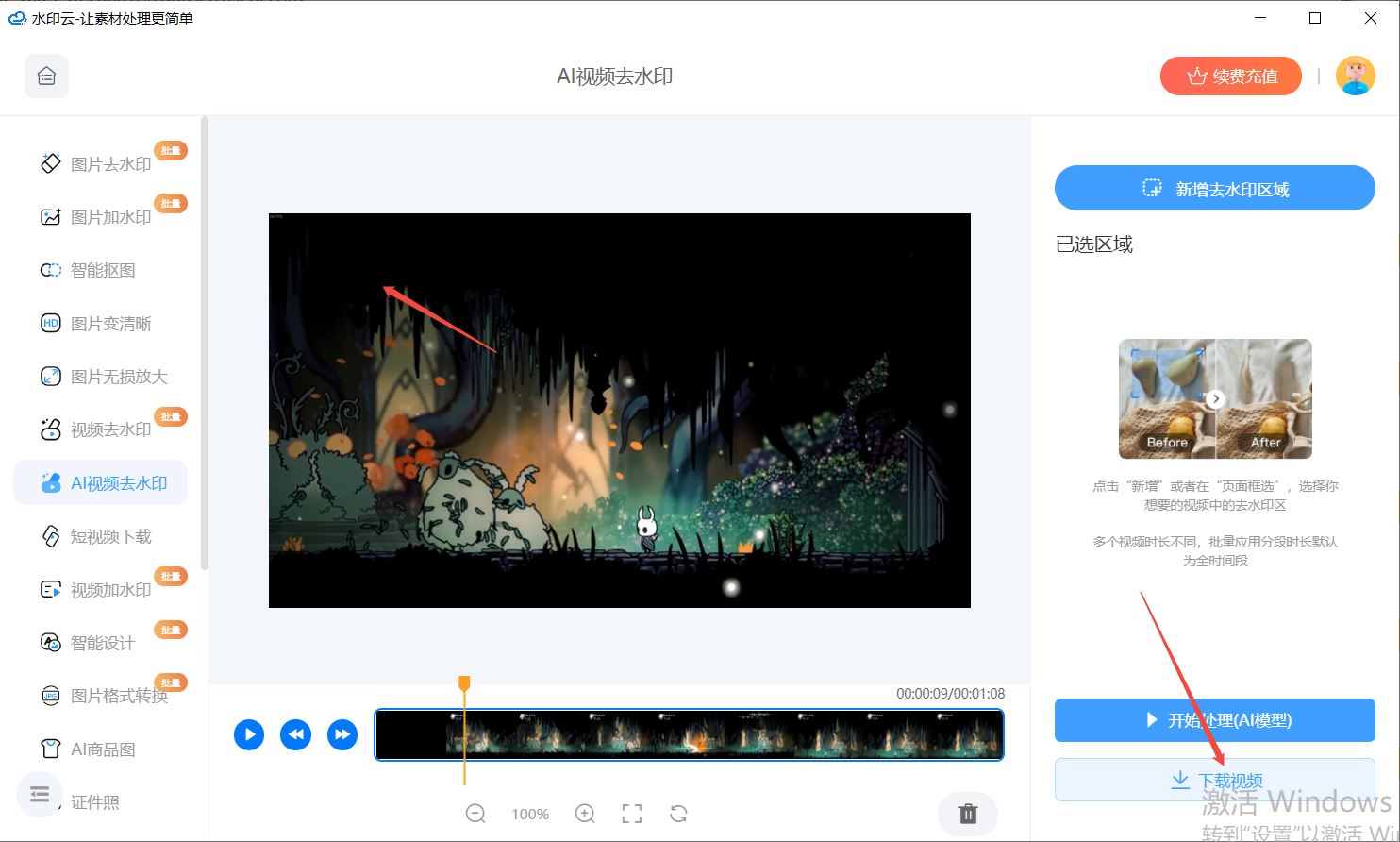Click the 短视频下载 icon

tap(51, 536)
